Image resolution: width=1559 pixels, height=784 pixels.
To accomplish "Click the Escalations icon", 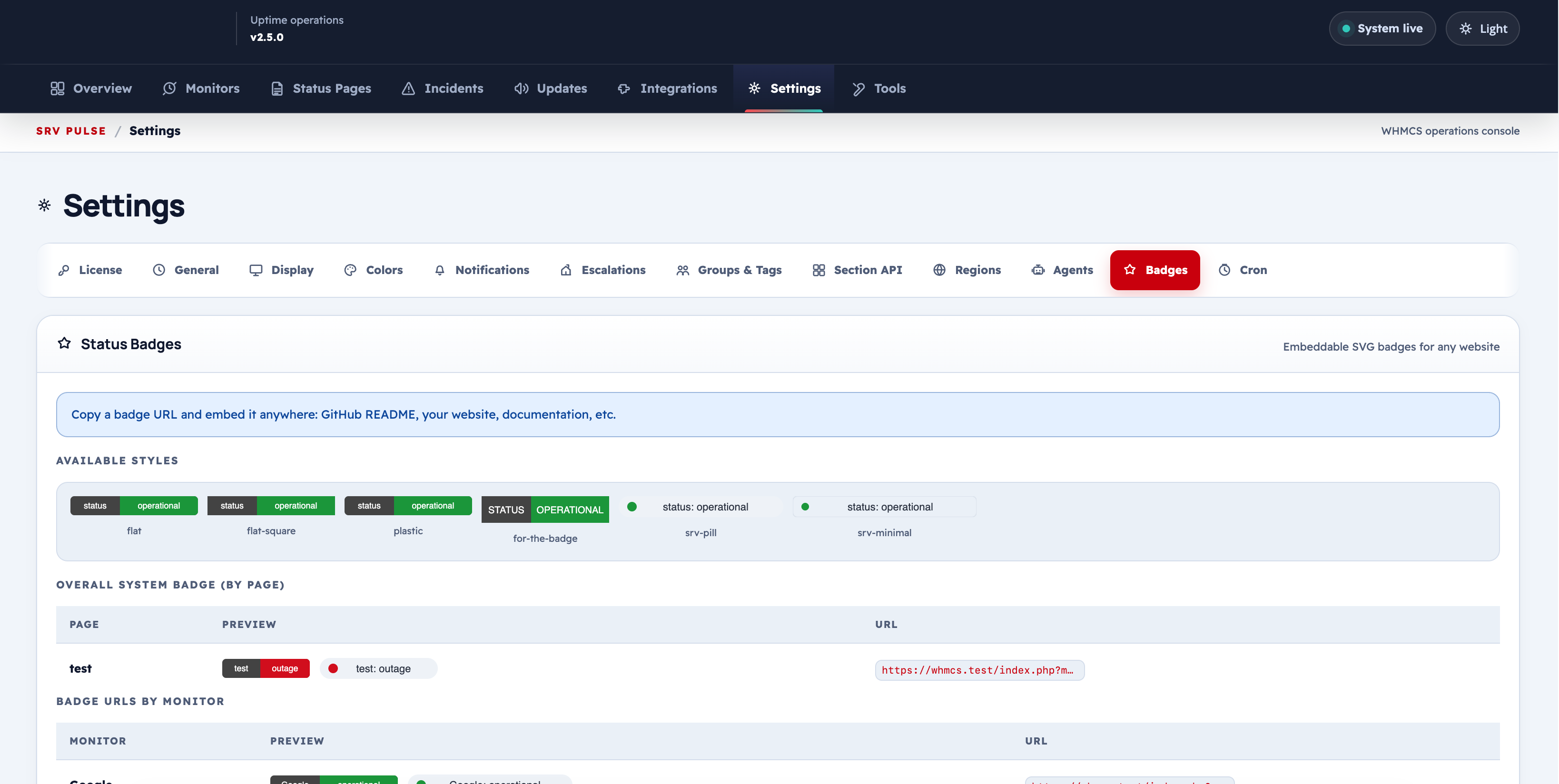I will pyautogui.click(x=566, y=270).
